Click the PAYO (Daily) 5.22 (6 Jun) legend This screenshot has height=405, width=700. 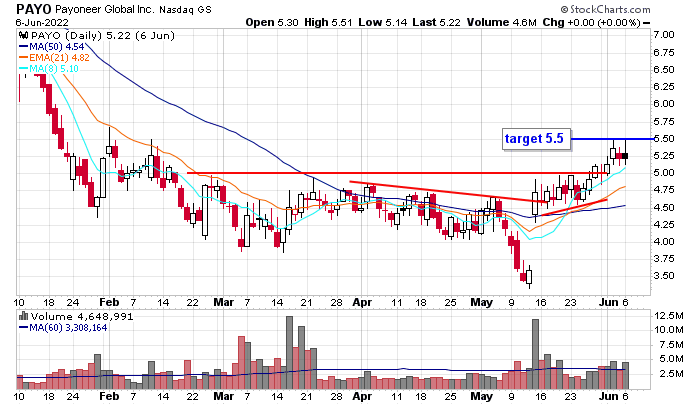(x=102, y=36)
